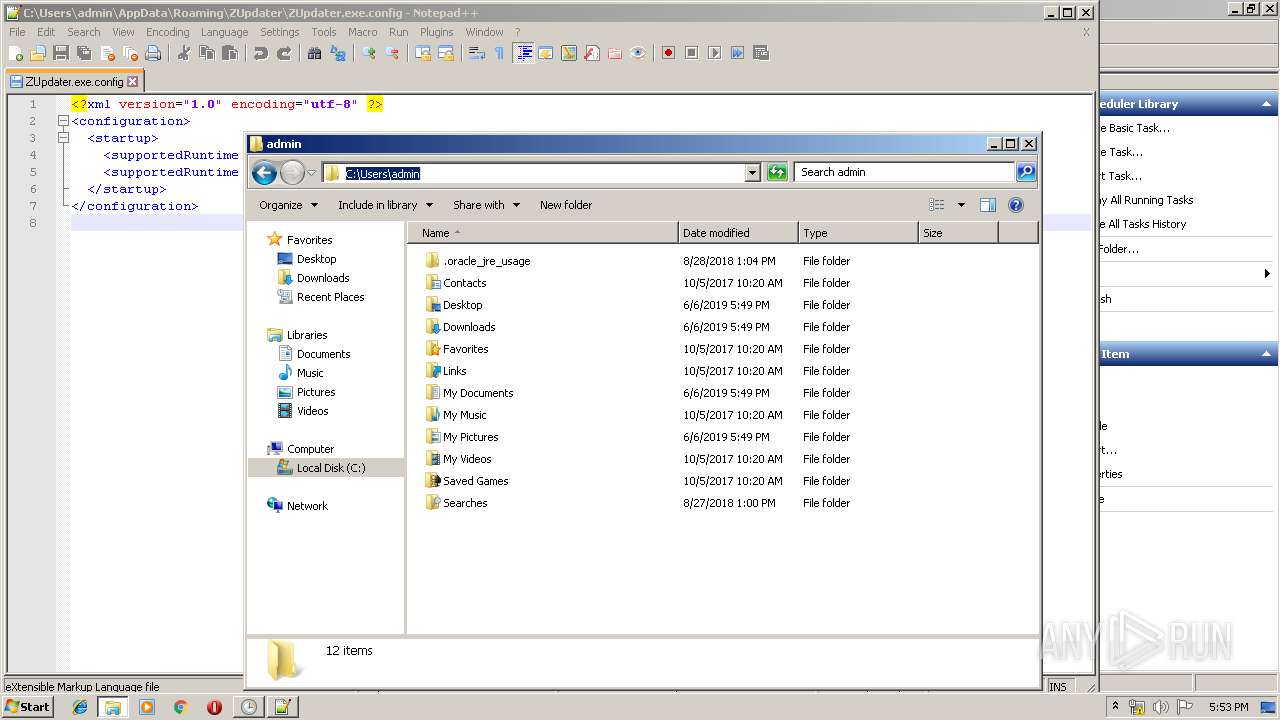Sort files by the Date modified column header
Screen dimensions: 1280x720
coord(738,233)
